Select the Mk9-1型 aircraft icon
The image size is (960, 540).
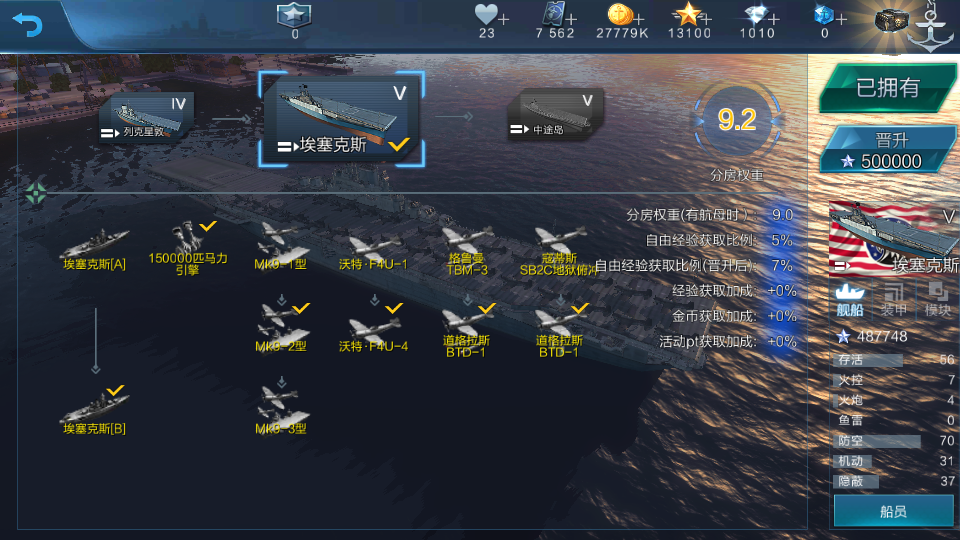pos(280,247)
